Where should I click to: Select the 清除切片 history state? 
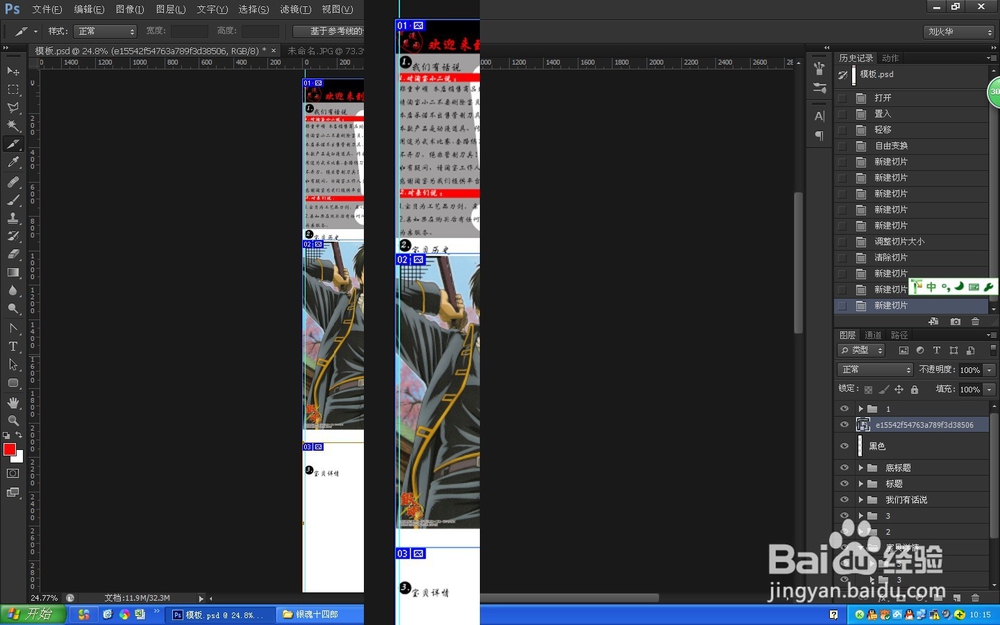[x=911, y=258]
